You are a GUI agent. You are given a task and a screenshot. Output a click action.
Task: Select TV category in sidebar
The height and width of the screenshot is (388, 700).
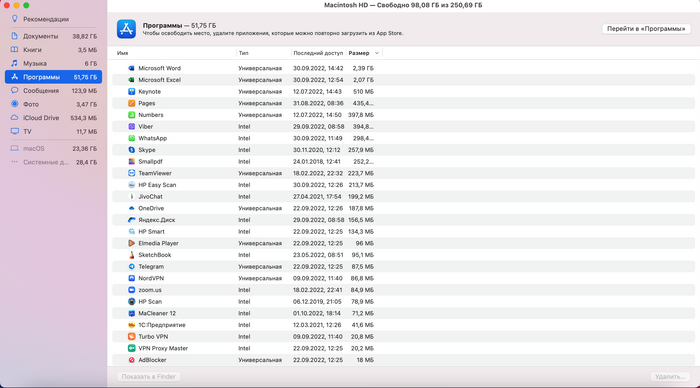coord(53,132)
